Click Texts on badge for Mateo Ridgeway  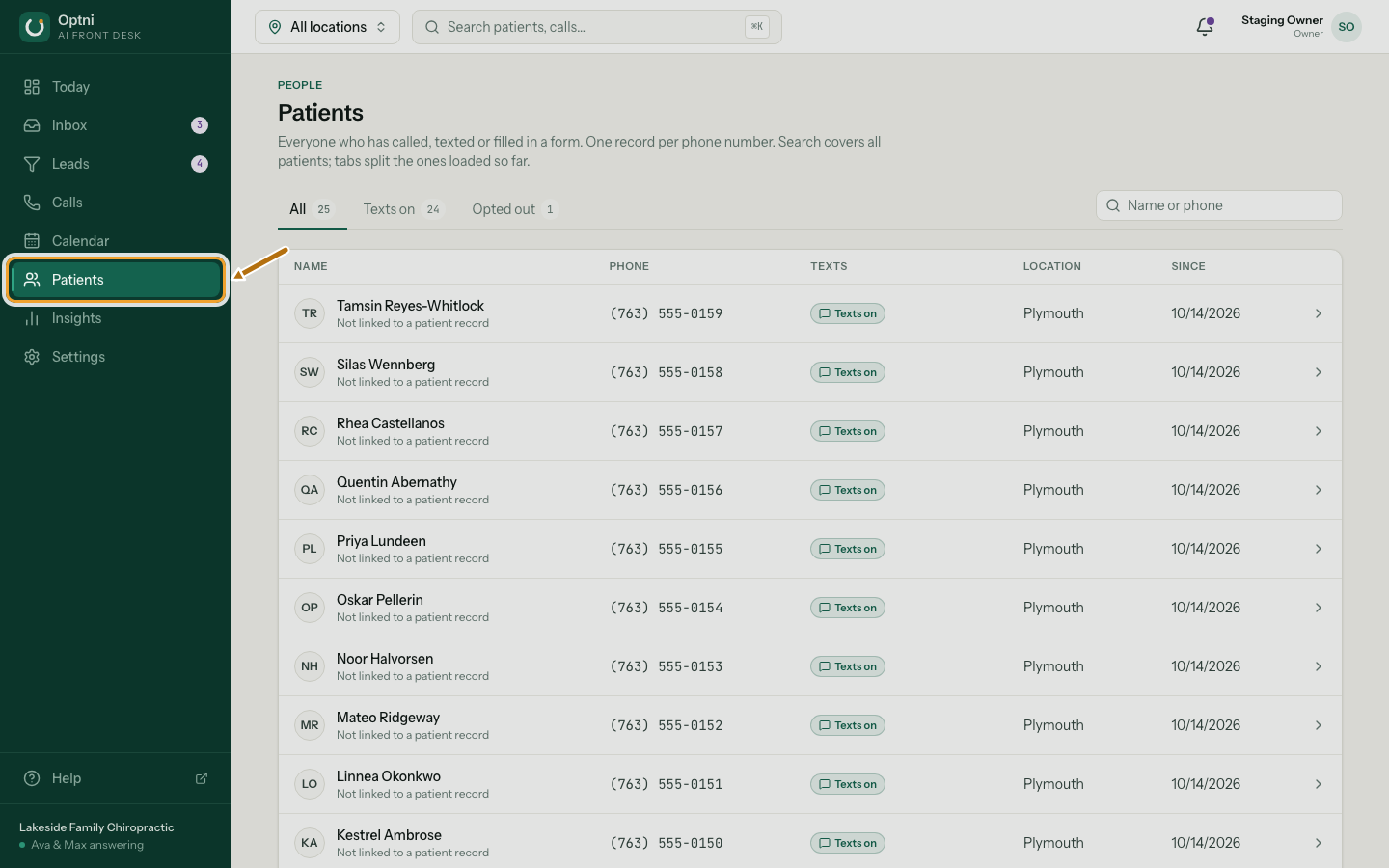click(848, 725)
